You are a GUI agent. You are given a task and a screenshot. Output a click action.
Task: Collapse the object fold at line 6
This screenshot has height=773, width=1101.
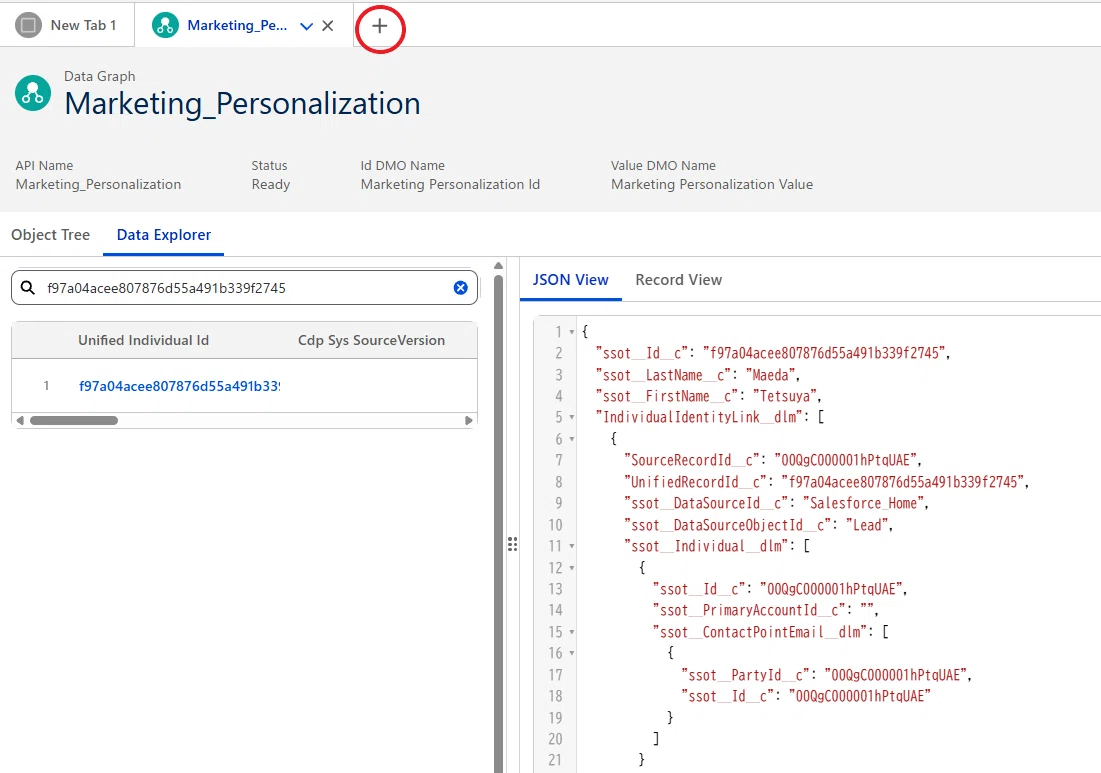pos(572,439)
